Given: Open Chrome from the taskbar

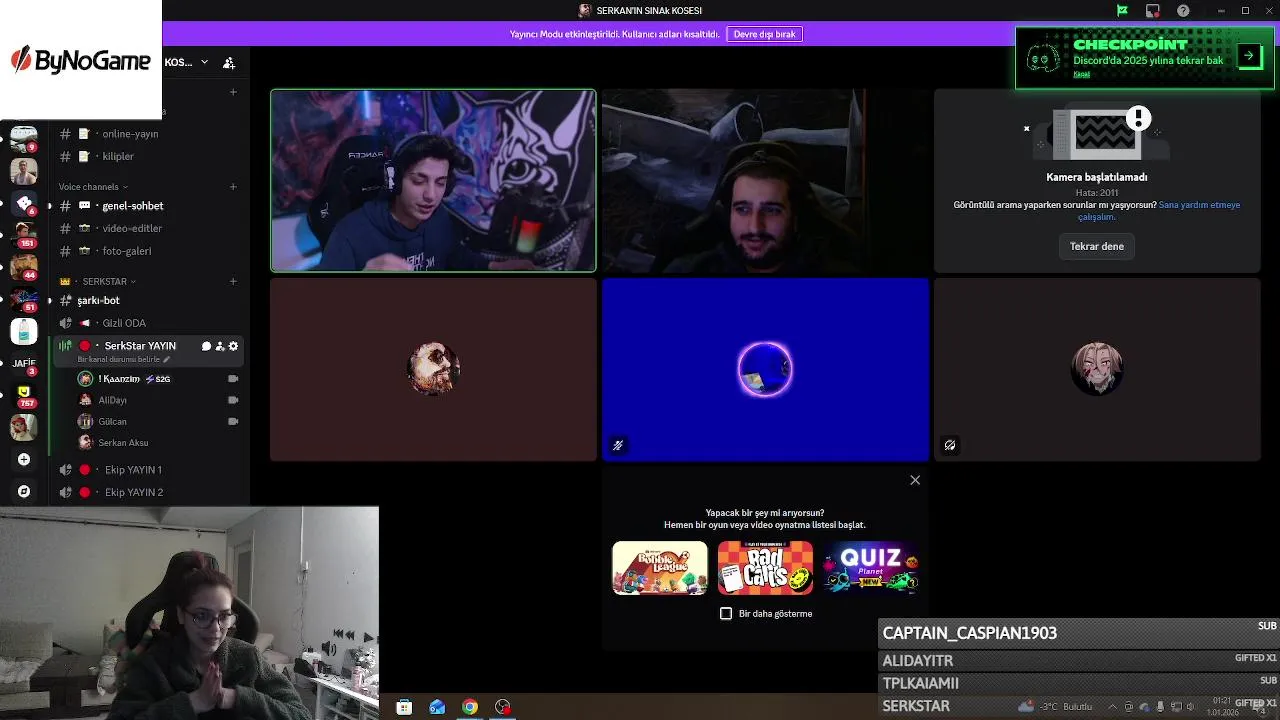Looking at the screenshot, I should coord(470,707).
